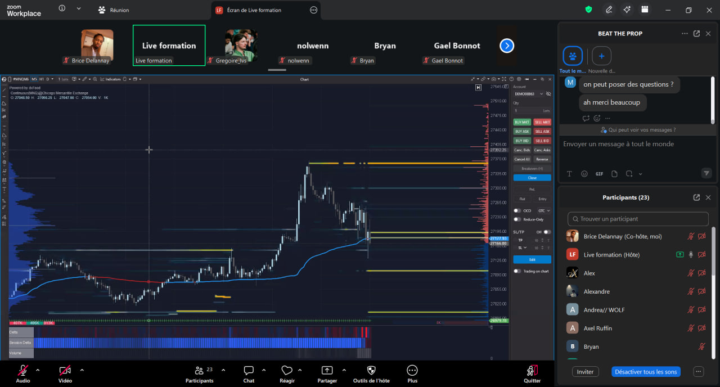The image size is (720, 387).
Task: Click blue Close position button
Action: [532, 178]
